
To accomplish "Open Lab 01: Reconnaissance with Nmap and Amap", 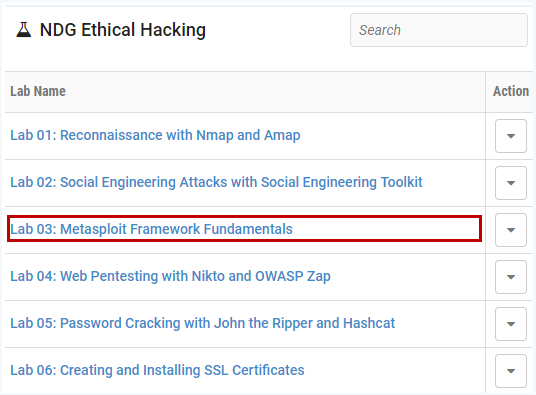I will click(155, 135).
